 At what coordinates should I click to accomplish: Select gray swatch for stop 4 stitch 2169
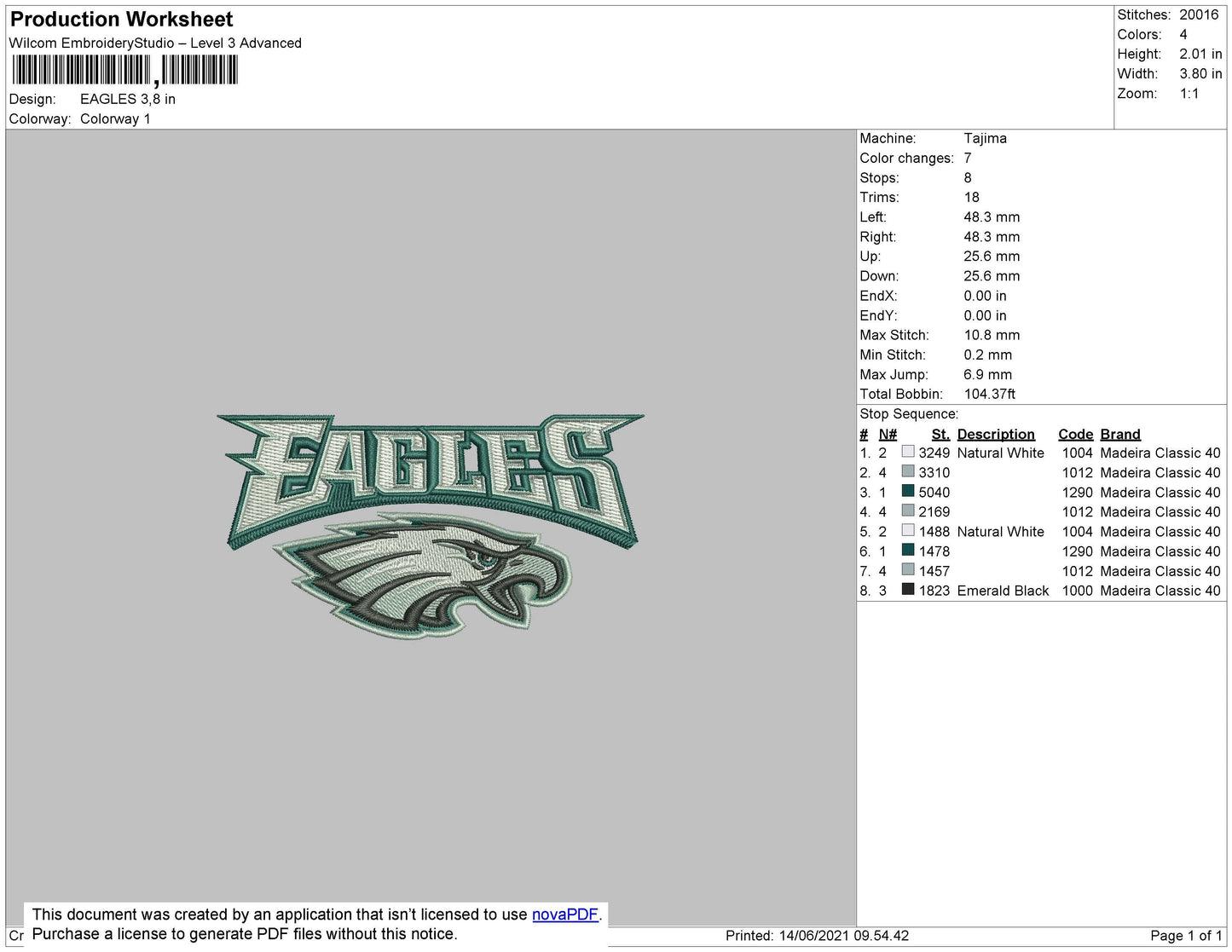908,511
